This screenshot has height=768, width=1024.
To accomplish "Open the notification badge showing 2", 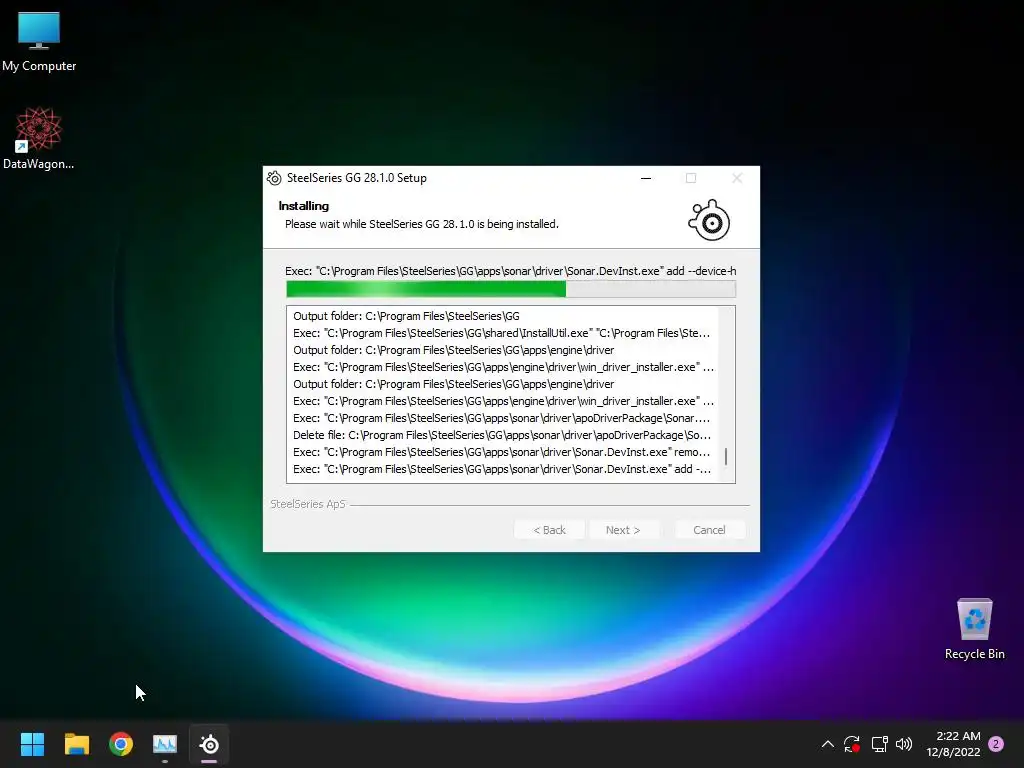I will (996, 744).
